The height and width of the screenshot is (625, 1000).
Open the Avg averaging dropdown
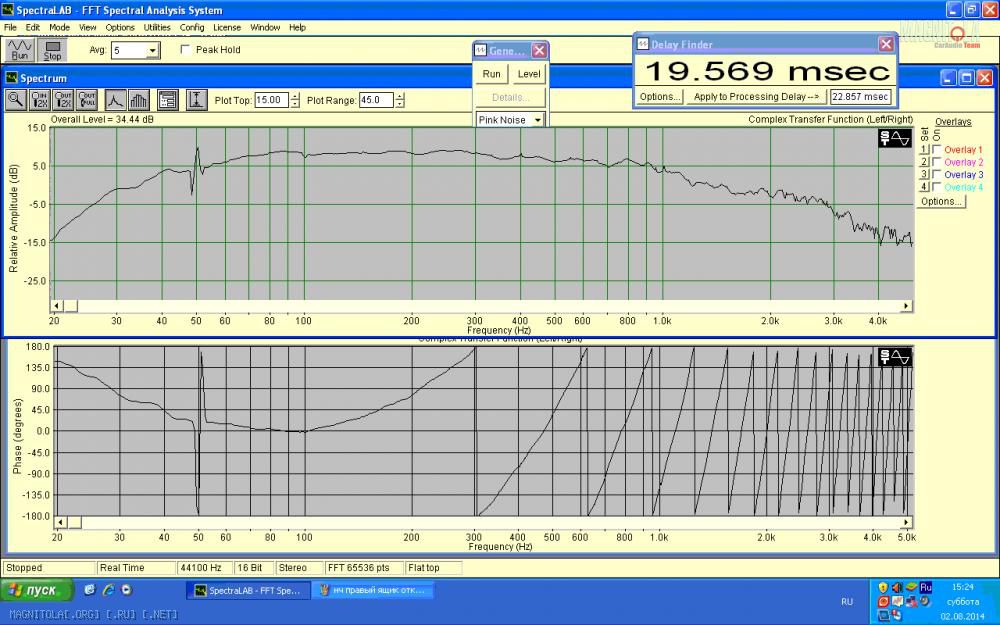click(x=152, y=50)
